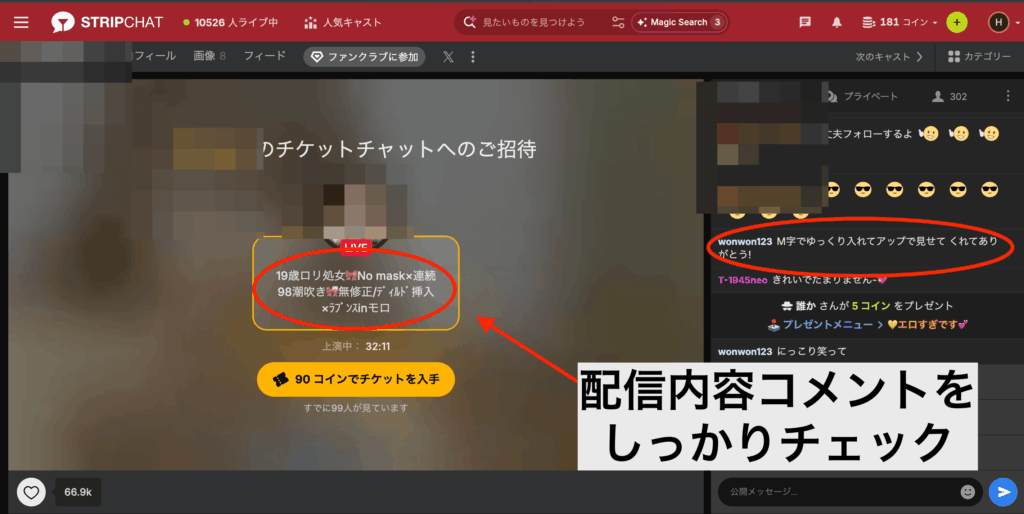
Task: Click the 上演中 32:11 timer text
Action: tap(356, 346)
